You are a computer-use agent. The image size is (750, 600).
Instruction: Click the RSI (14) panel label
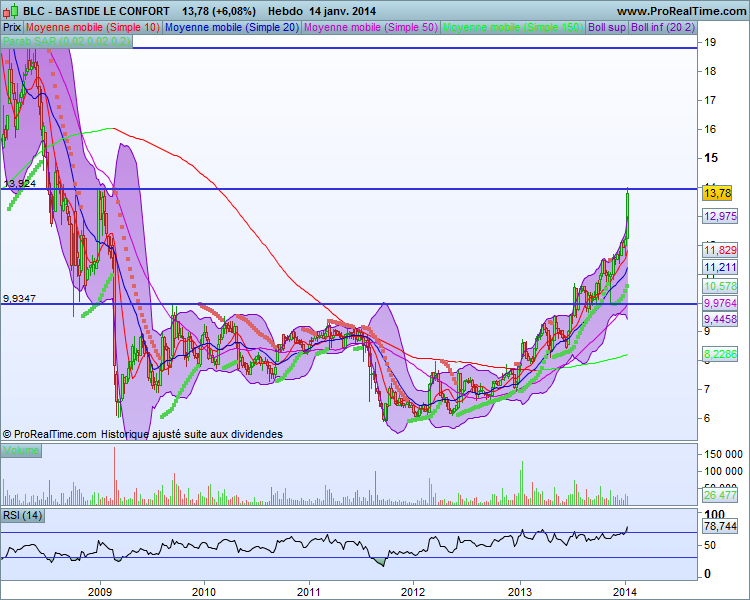coord(23,515)
